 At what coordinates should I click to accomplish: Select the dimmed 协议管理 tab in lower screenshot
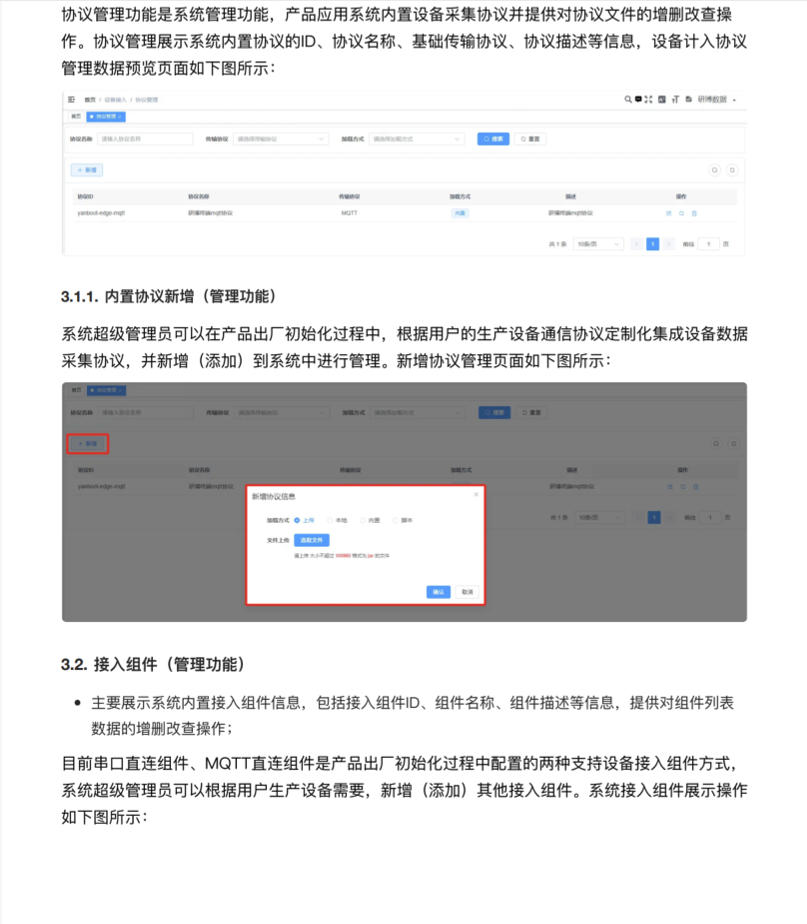point(107,390)
